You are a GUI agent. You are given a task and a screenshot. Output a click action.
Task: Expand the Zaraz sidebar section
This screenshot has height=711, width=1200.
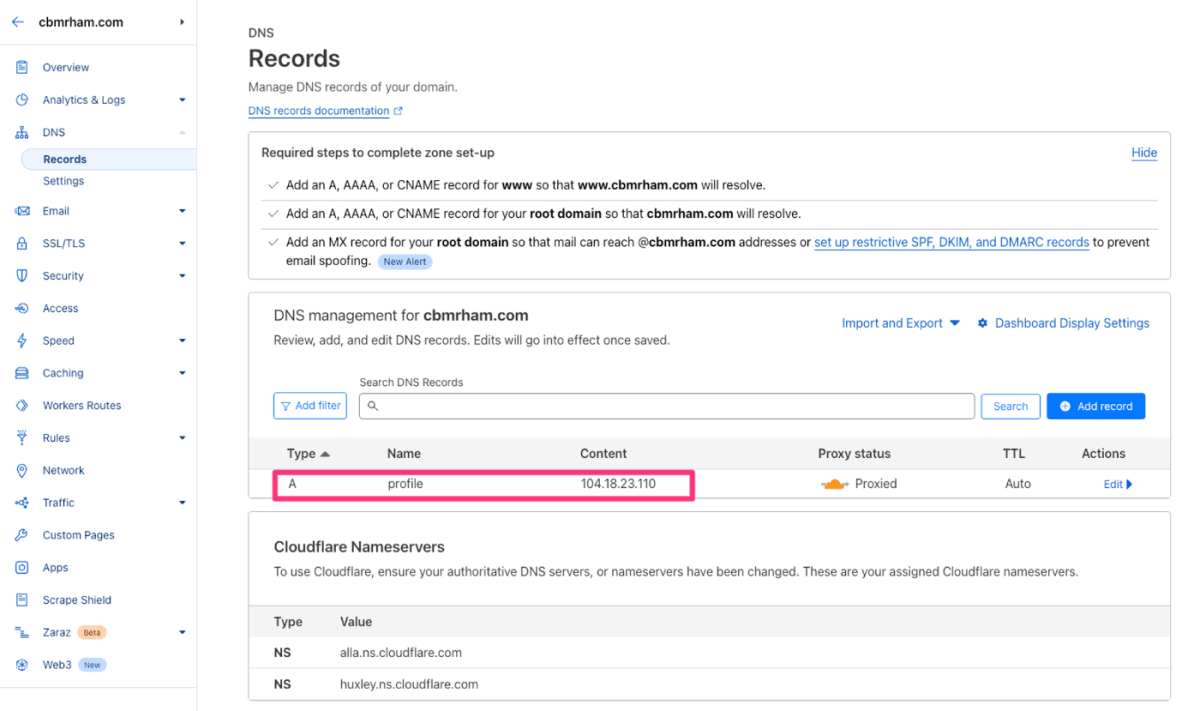(182, 632)
